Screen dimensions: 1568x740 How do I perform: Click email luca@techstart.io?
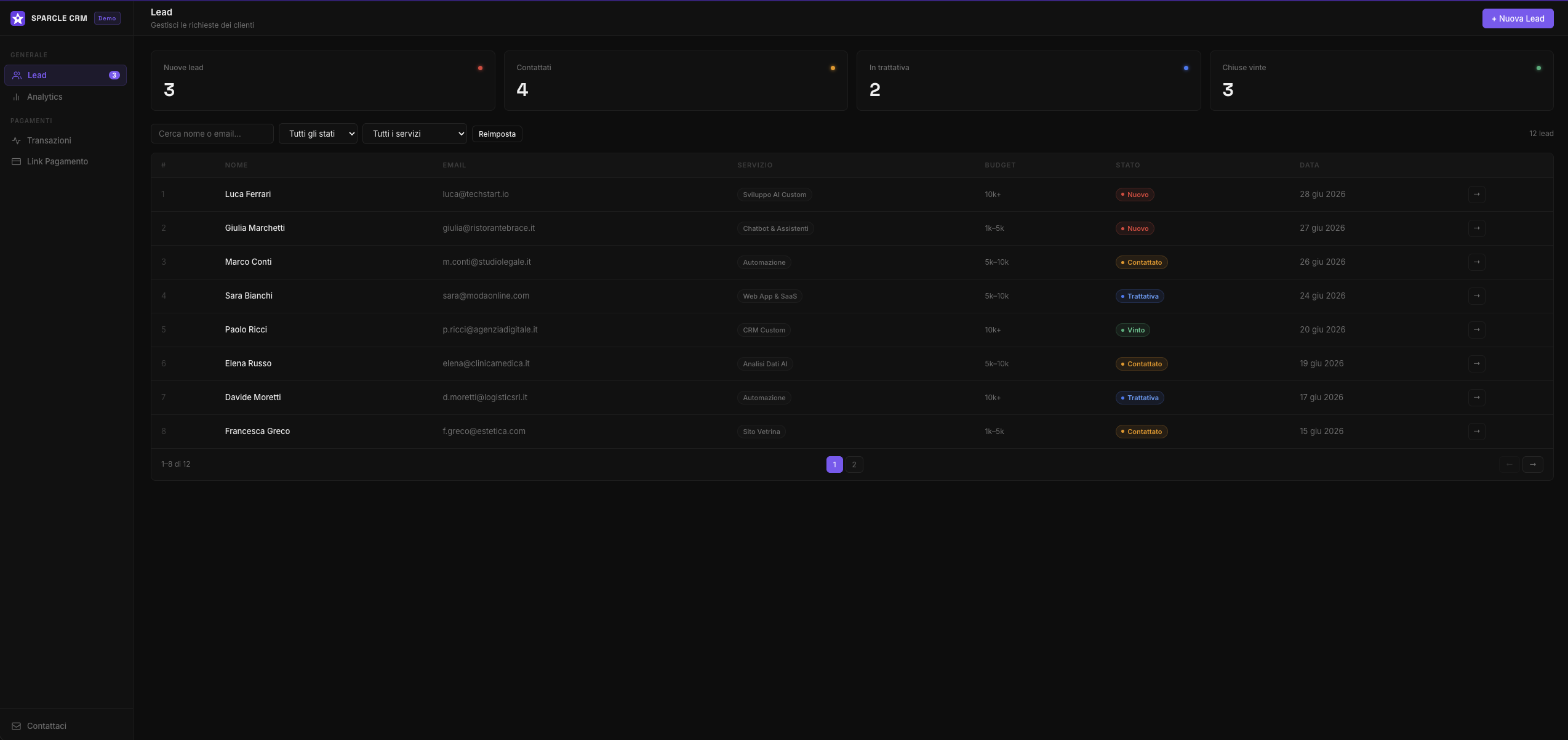click(x=476, y=194)
